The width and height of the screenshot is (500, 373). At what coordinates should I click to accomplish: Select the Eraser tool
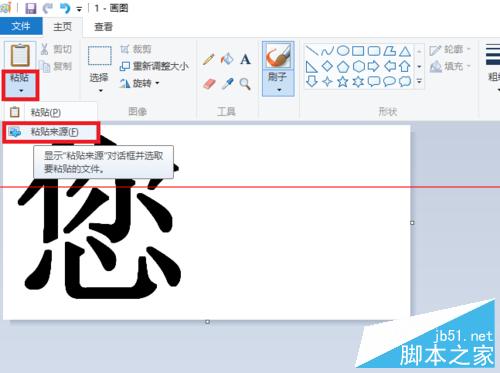(x=209, y=84)
